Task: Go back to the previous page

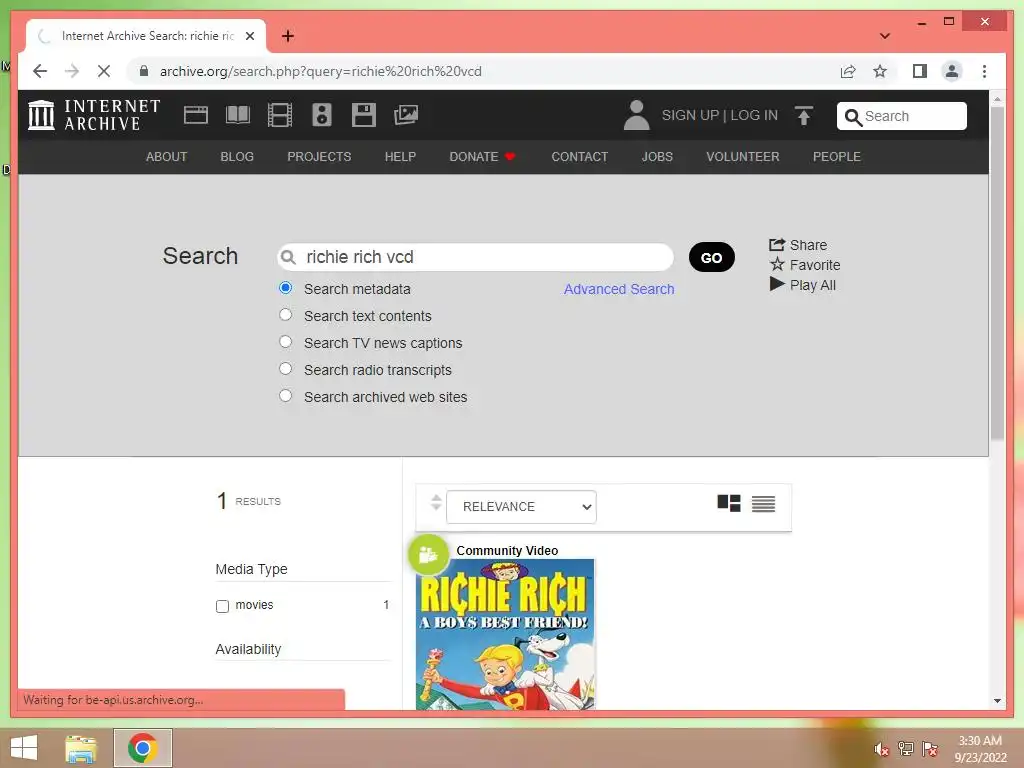Action: tap(40, 71)
